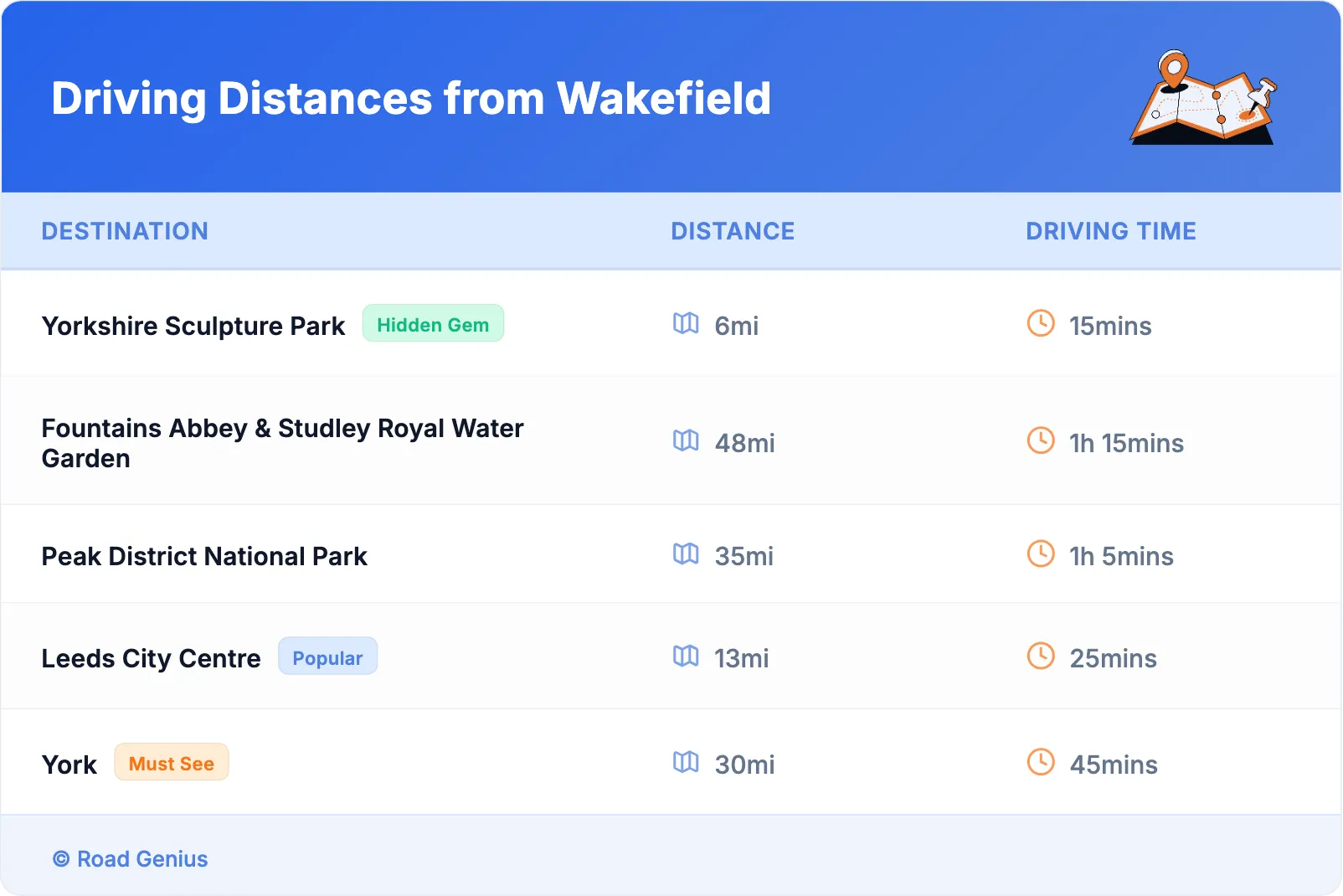Click the clock icon beside 1h 5mins
This screenshot has height=896, width=1343.
point(1041,554)
